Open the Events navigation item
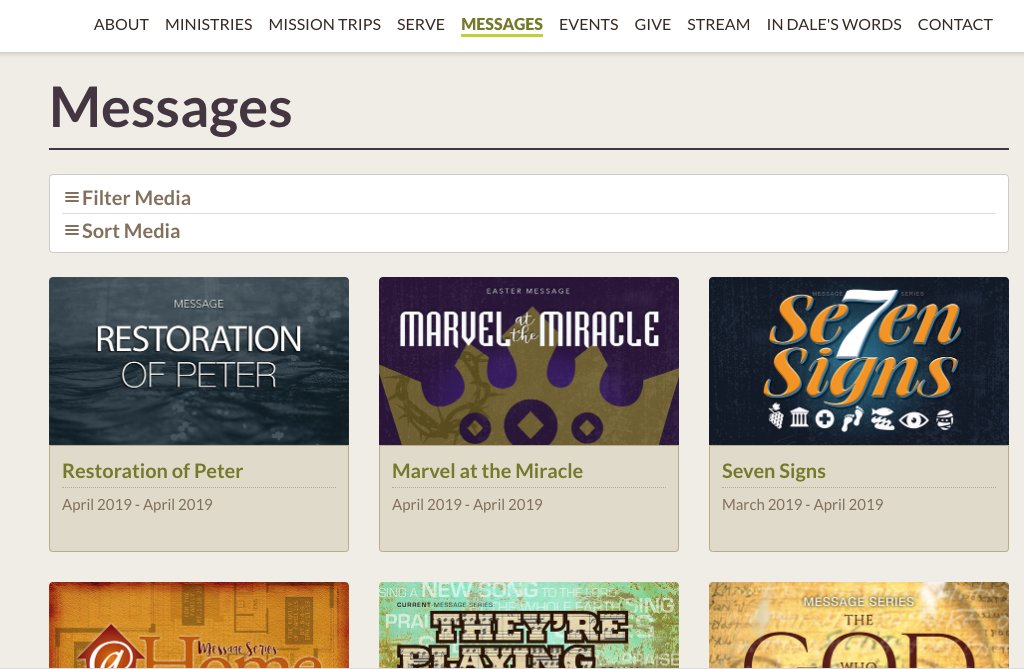Viewport: 1024px width, 669px height. coord(588,24)
